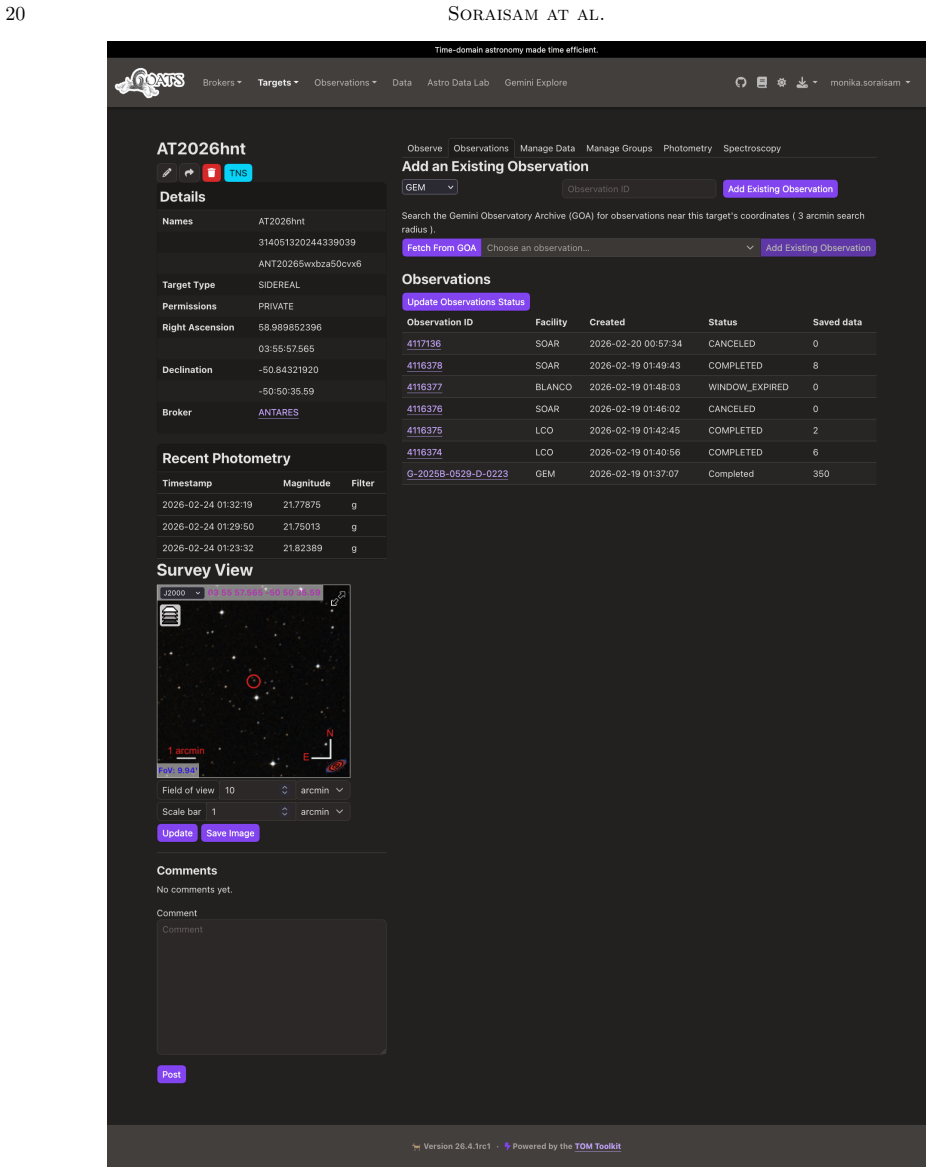Image resolution: width=932 pixels, height=1173 pixels.
Task: Click the Save Image button
Action: tap(230, 833)
